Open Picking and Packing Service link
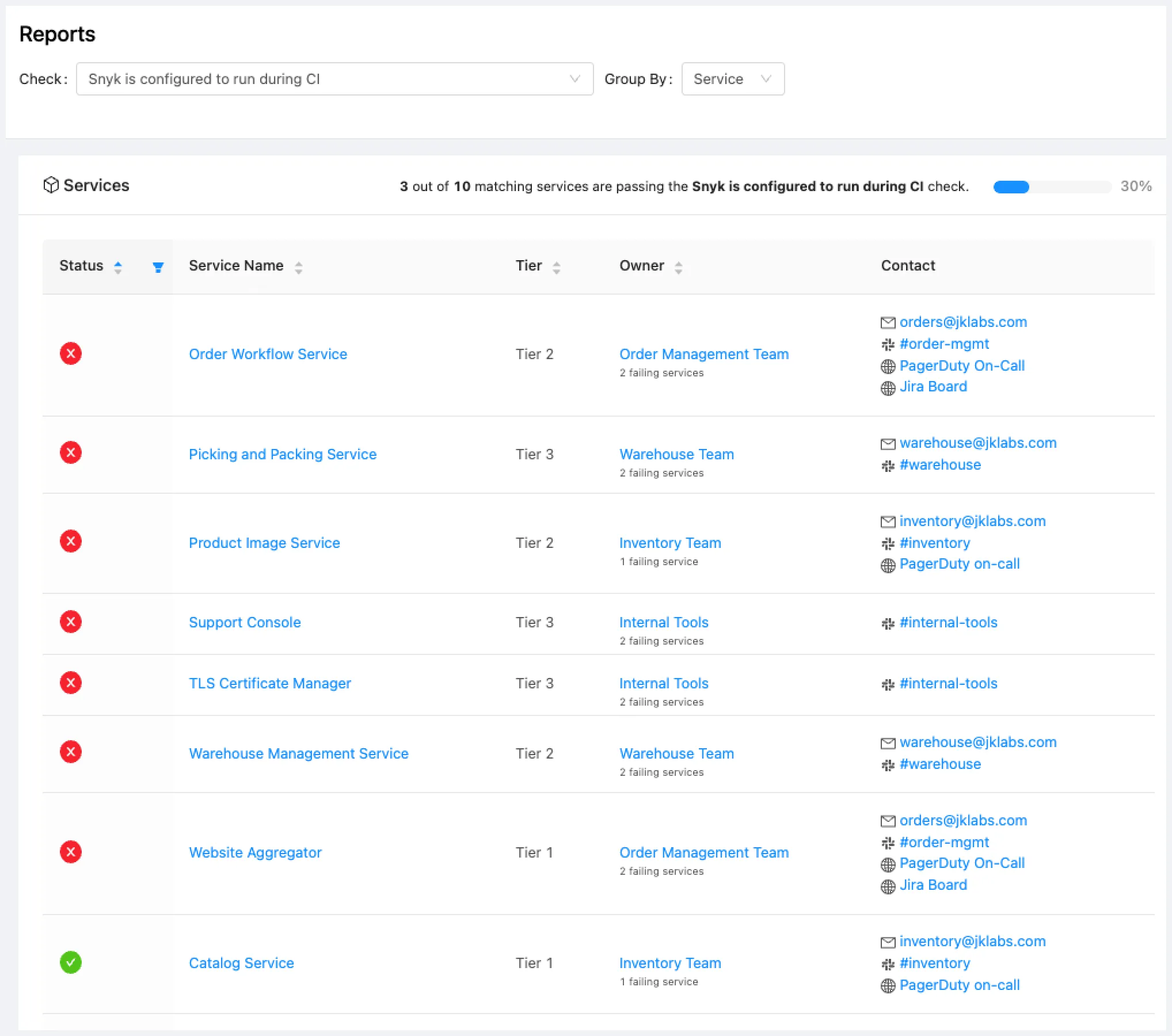This screenshot has height=1036, width=1172. [283, 454]
